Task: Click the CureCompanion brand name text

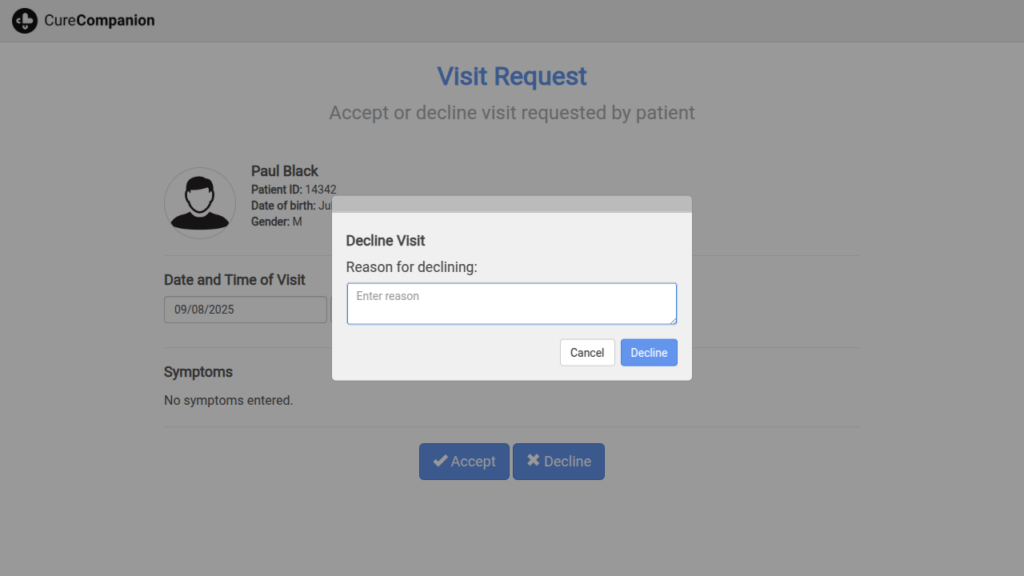Action: tap(100, 20)
